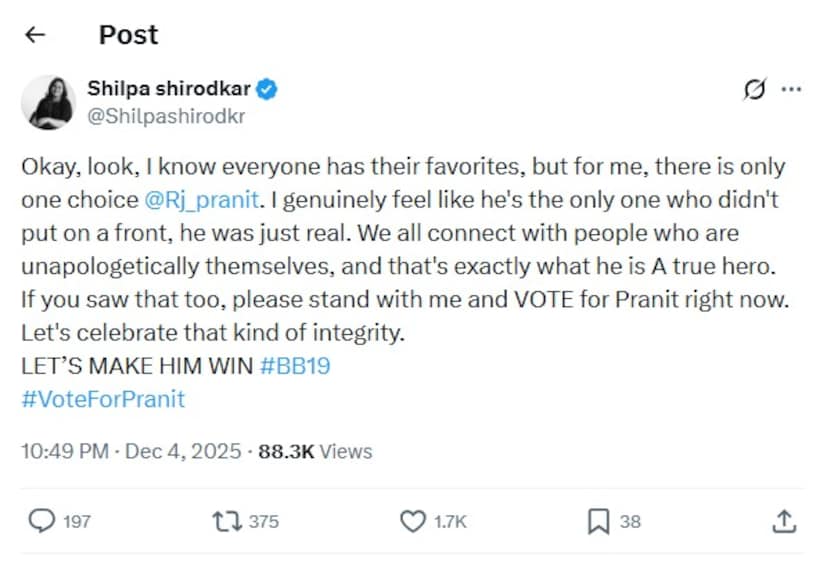Open the #VoteForPranit hashtag
Image resolution: width=827 pixels, height=561 pixels.
[103, 399]
